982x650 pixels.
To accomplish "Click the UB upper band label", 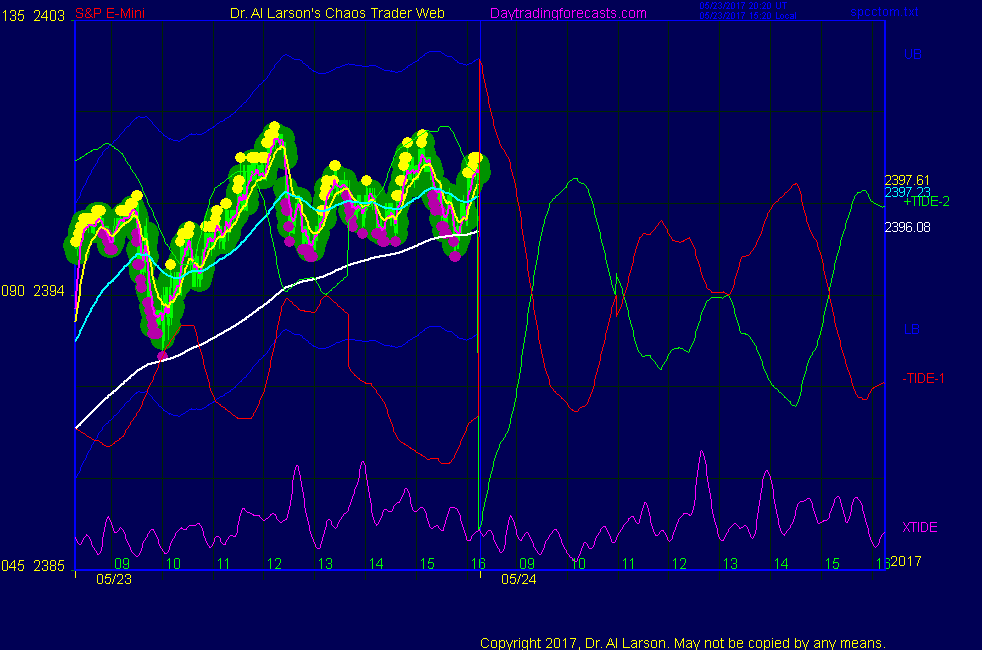I will (912, 54).
